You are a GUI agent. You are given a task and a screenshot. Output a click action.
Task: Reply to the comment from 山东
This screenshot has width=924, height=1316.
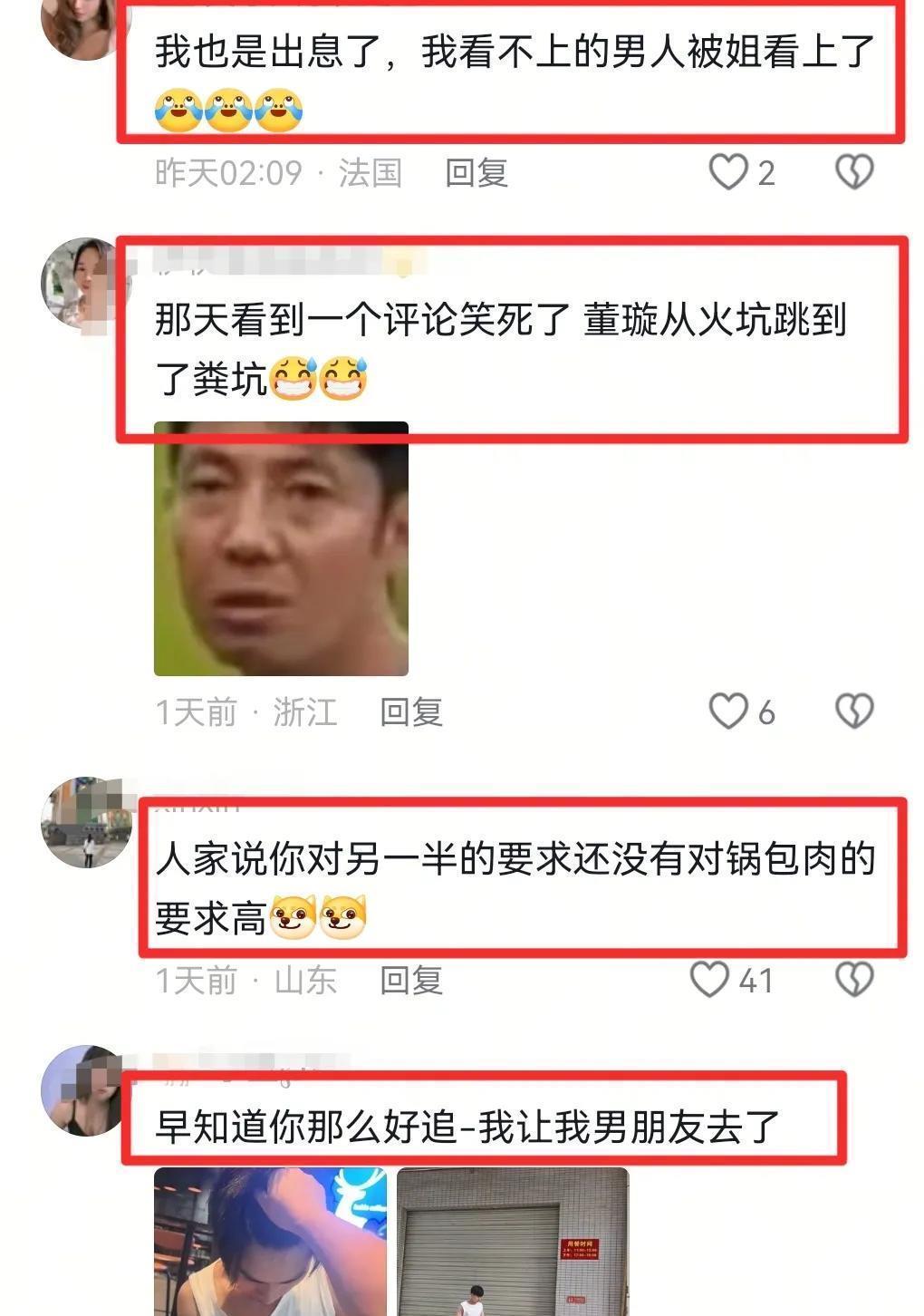pyautogui.click(x=411, y=980)
